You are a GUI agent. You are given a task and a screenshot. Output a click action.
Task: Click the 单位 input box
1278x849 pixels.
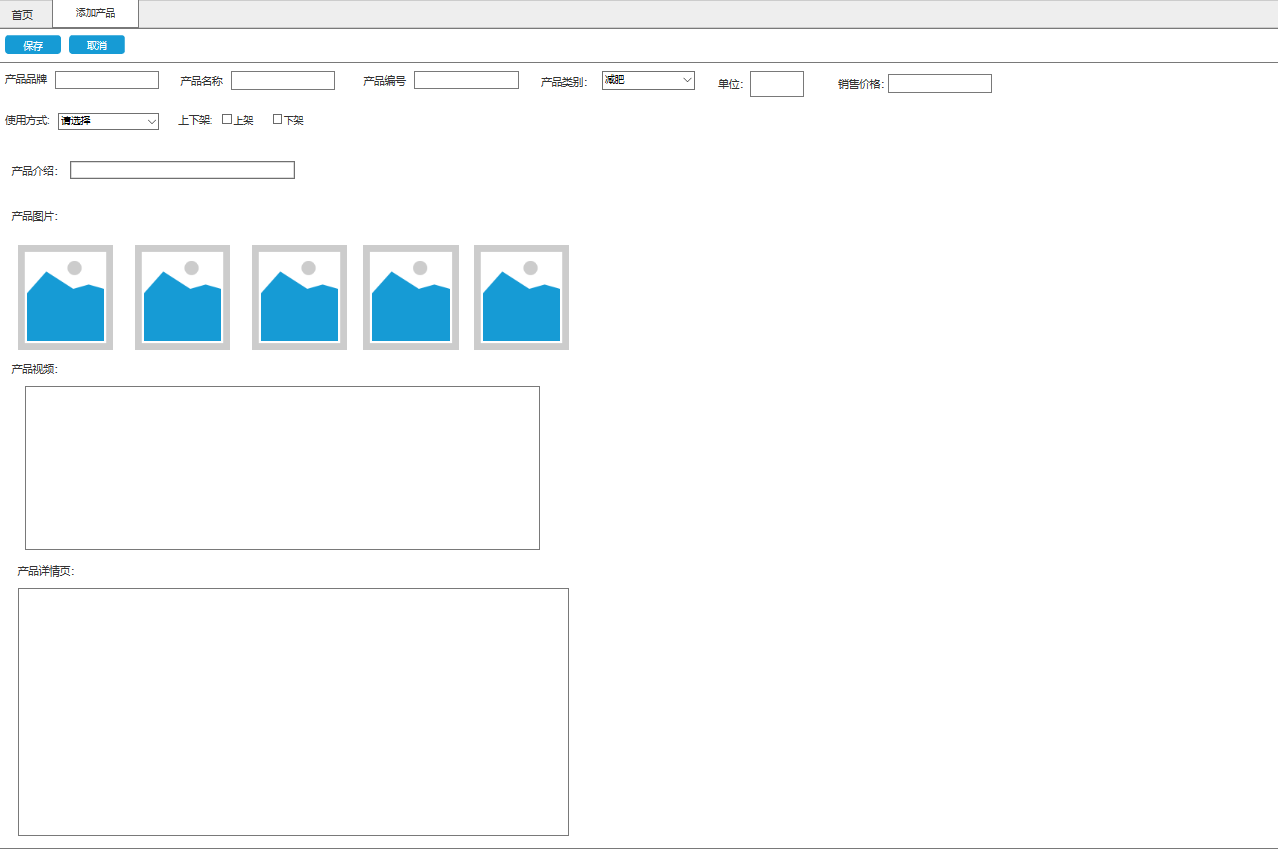(777, 84)
